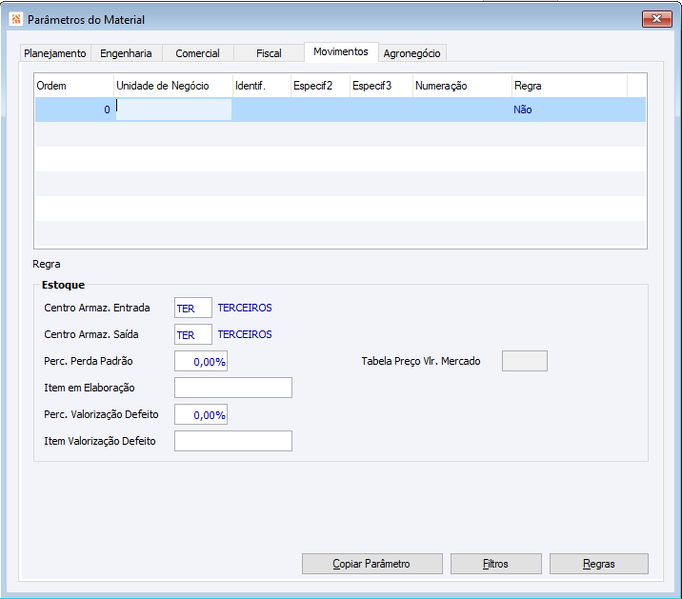Image resolution: width=682 pixels, height=599 pixels.
Task: Click the orange application icon in title bar
Action: point(16,20)
